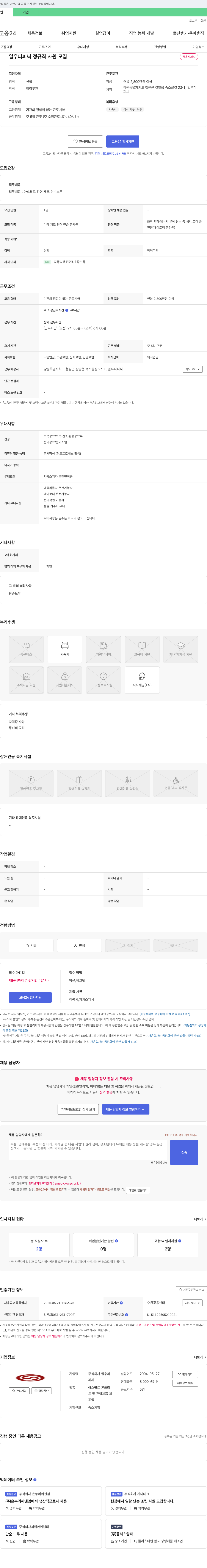Switch to the 근무조건 section tab
Screen dimensions: 207x1568
45,47
